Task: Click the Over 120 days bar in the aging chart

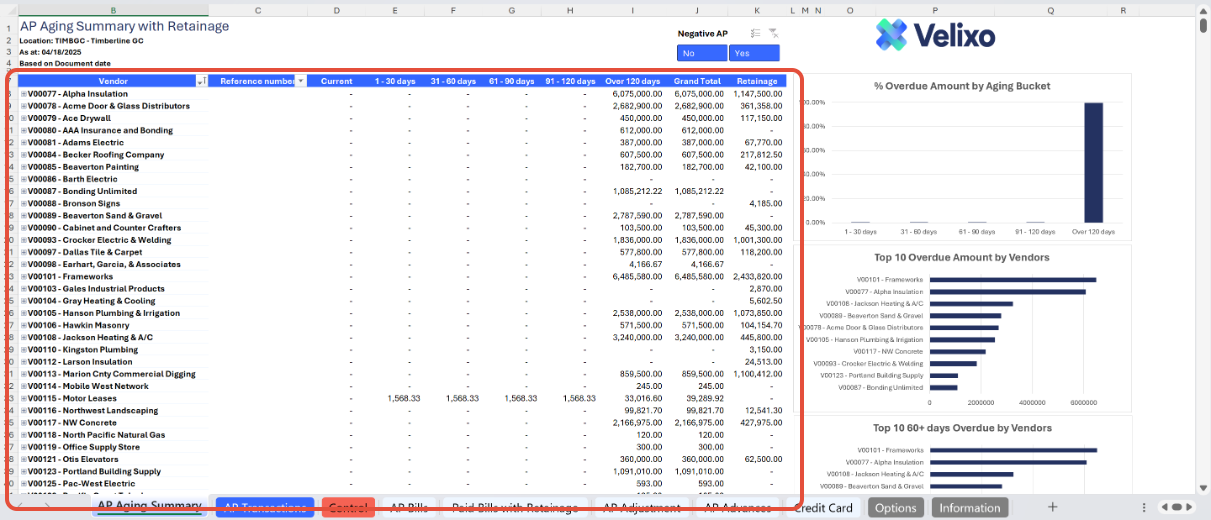Action: [1094, 162]
